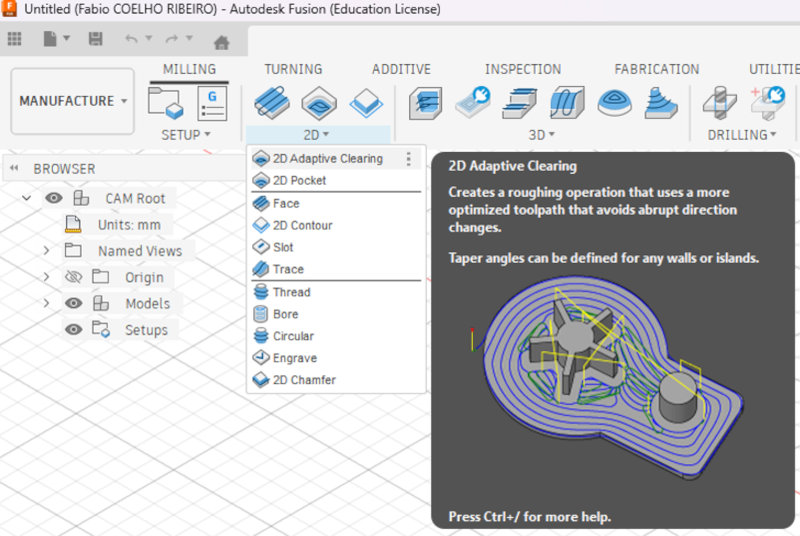Switch to the TURNING tab
Viewport: 800px width, 536px height.
point(293,69)
